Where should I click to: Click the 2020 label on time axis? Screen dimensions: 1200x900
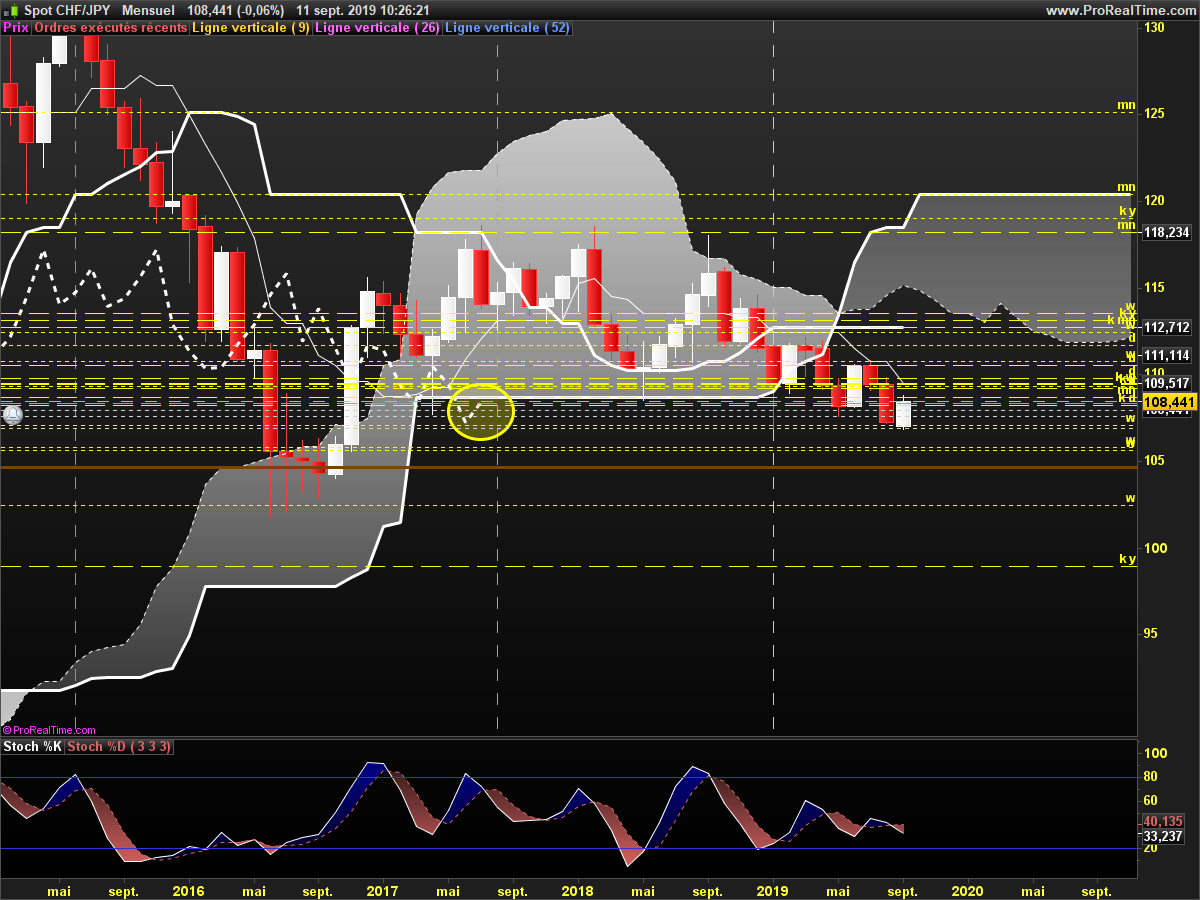[968, 890]
